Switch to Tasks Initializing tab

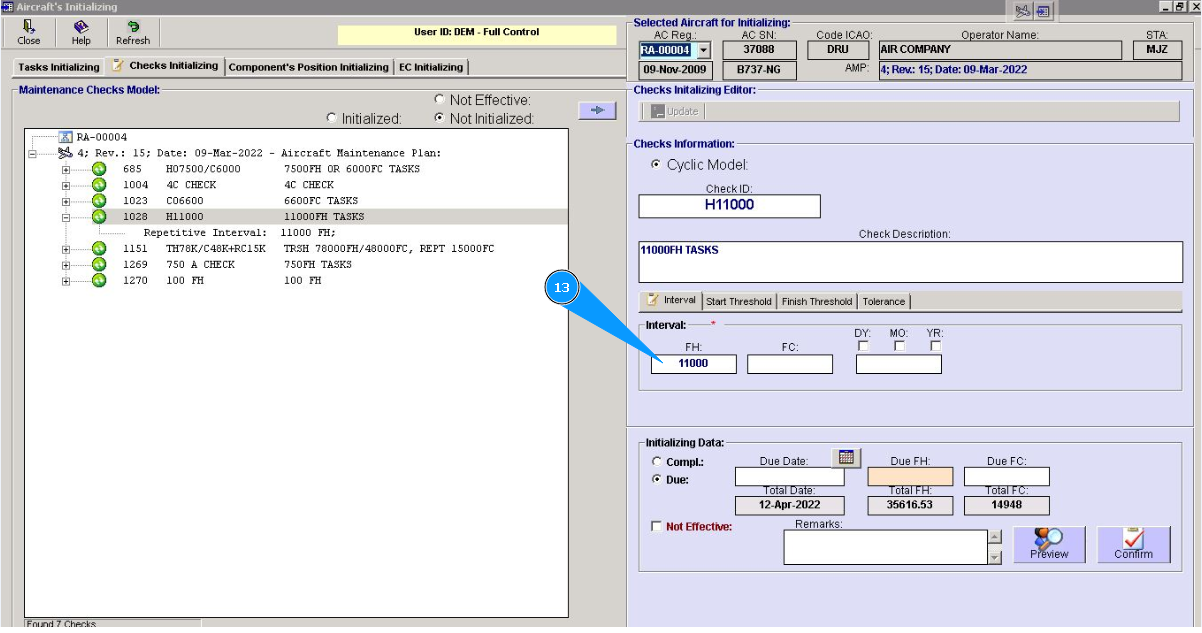point(59,67)
